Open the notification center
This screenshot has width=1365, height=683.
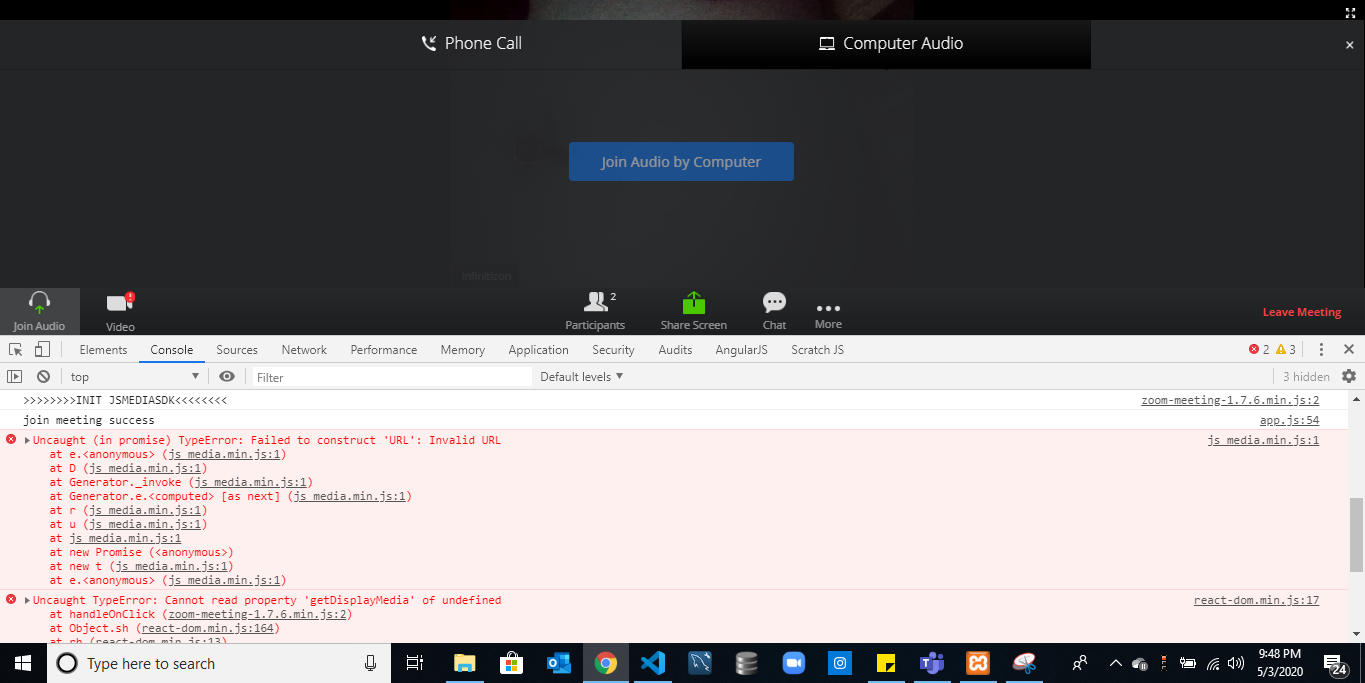[x=1335, y=663]
